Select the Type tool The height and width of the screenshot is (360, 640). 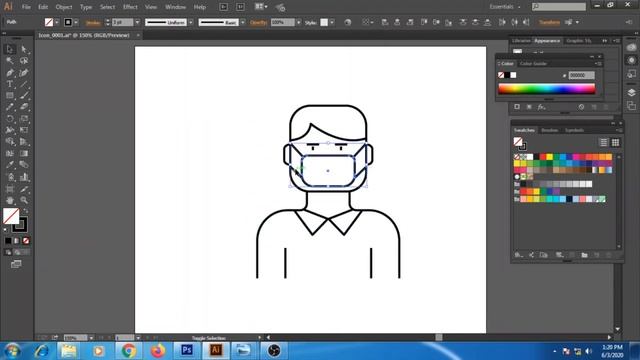10,84
